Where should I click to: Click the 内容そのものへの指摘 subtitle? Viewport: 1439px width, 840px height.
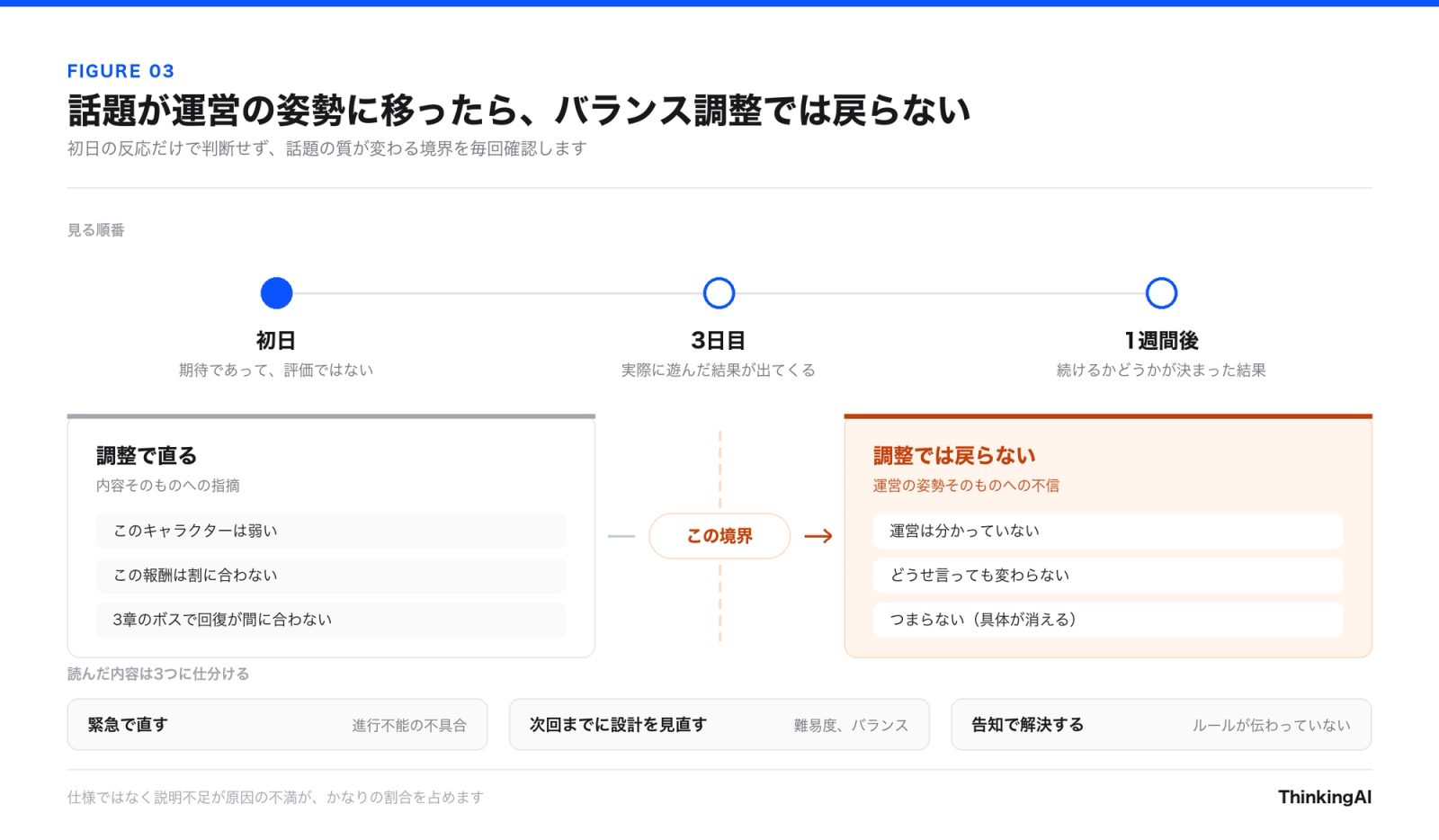[168, 486]
